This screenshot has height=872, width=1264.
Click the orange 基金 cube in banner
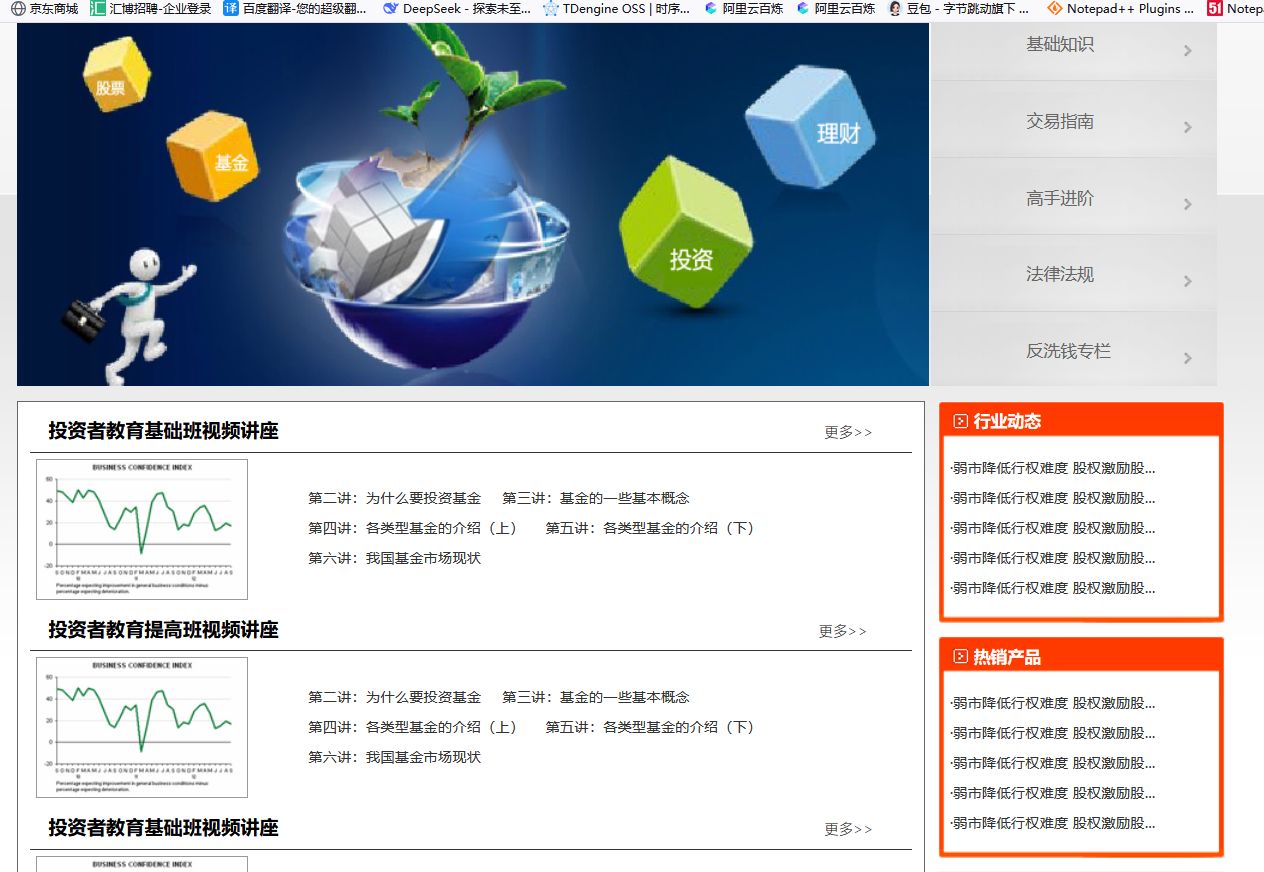[x=212, y=155]
